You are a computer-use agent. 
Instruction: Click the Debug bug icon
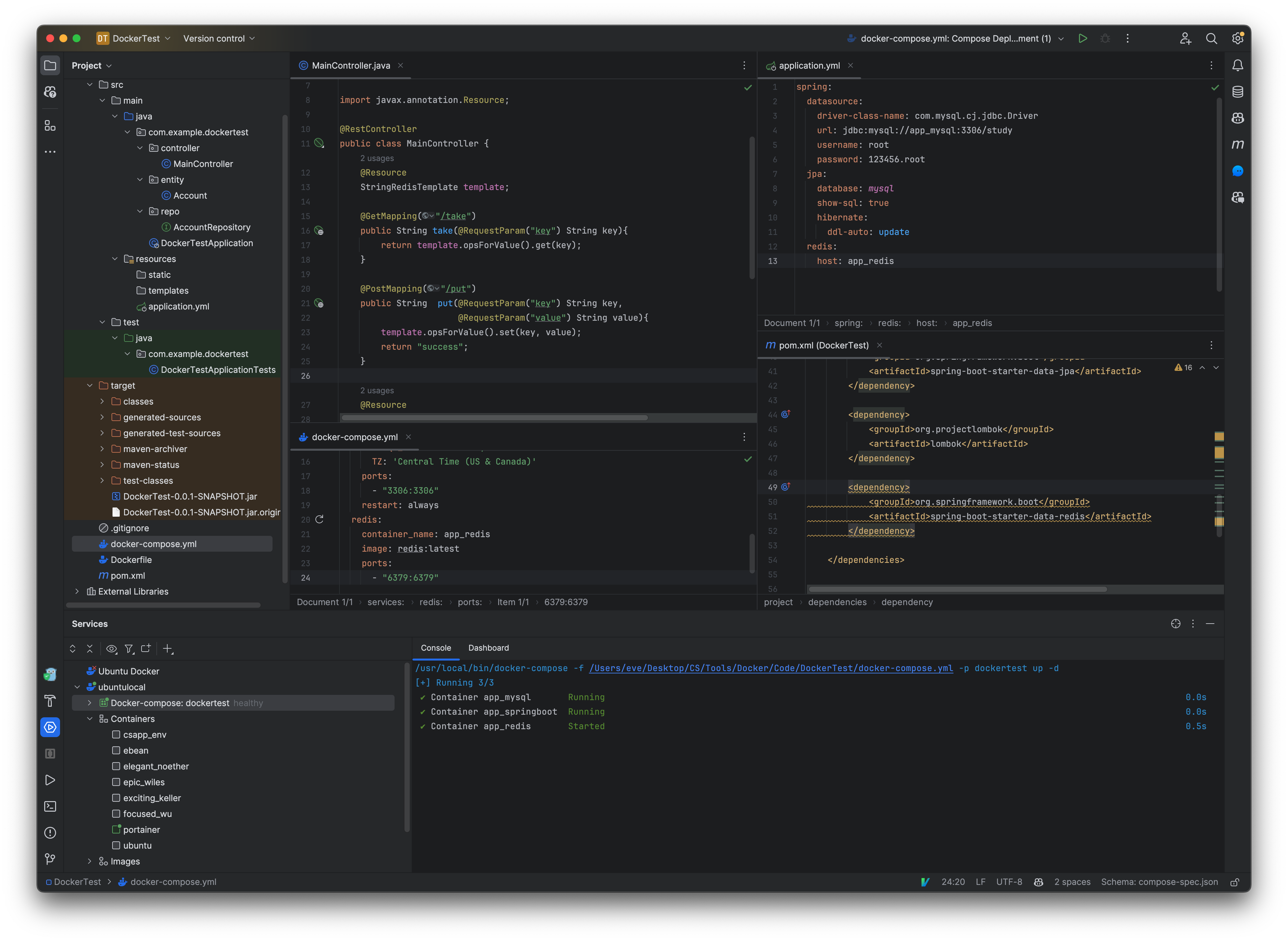point(1105,38)
